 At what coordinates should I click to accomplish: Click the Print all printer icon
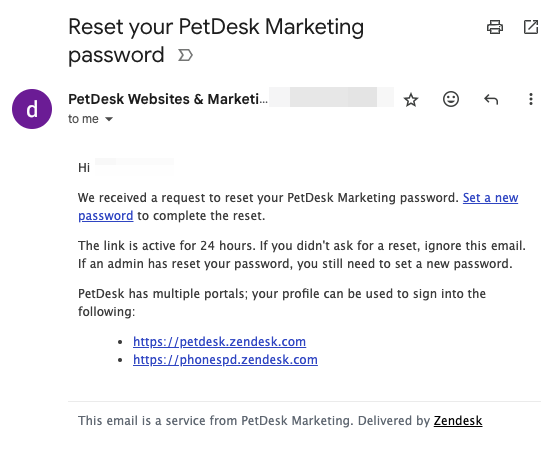[x=495, y=27]
